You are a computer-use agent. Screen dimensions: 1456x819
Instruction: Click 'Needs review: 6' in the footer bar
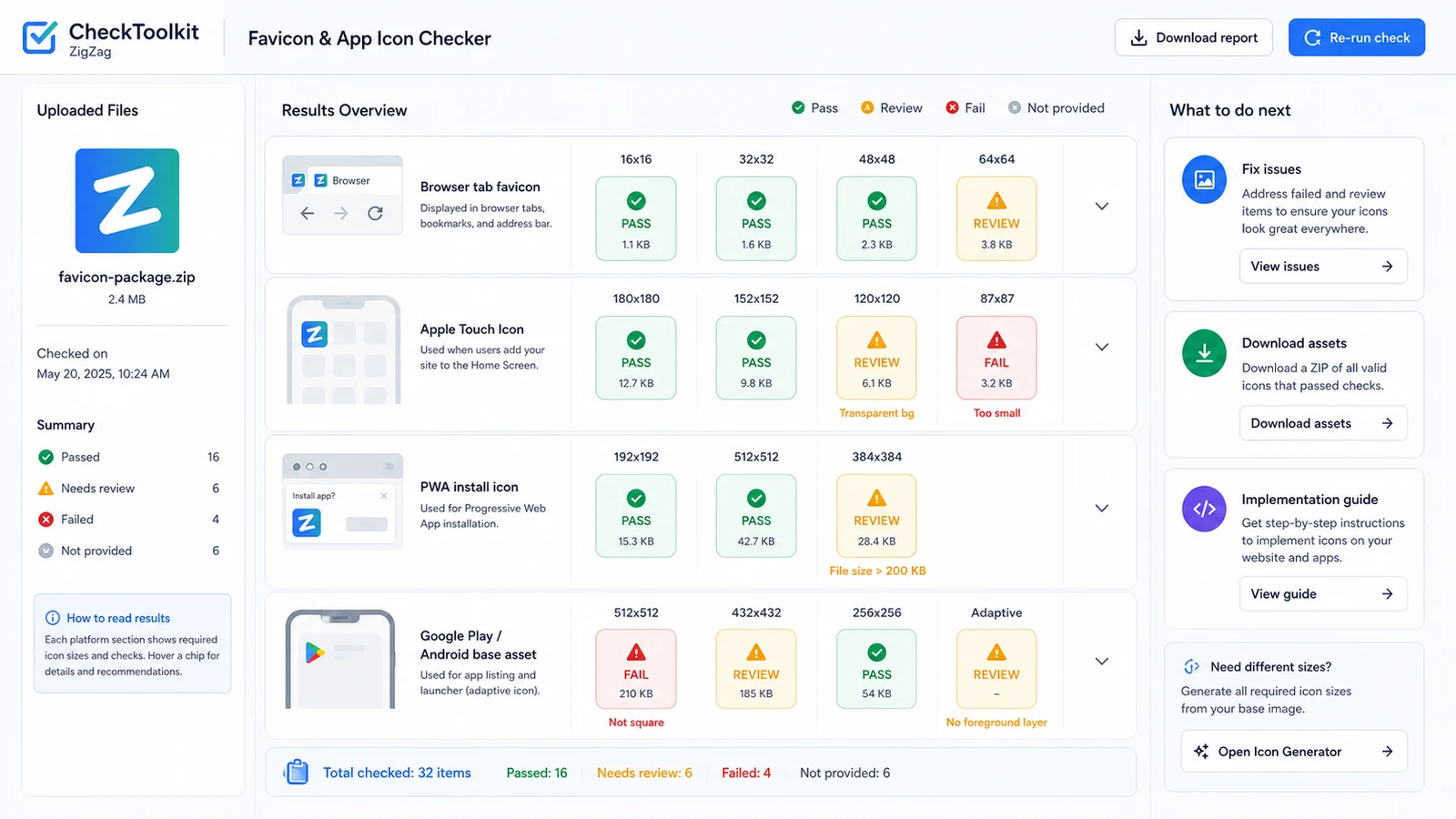click(644, 773)
